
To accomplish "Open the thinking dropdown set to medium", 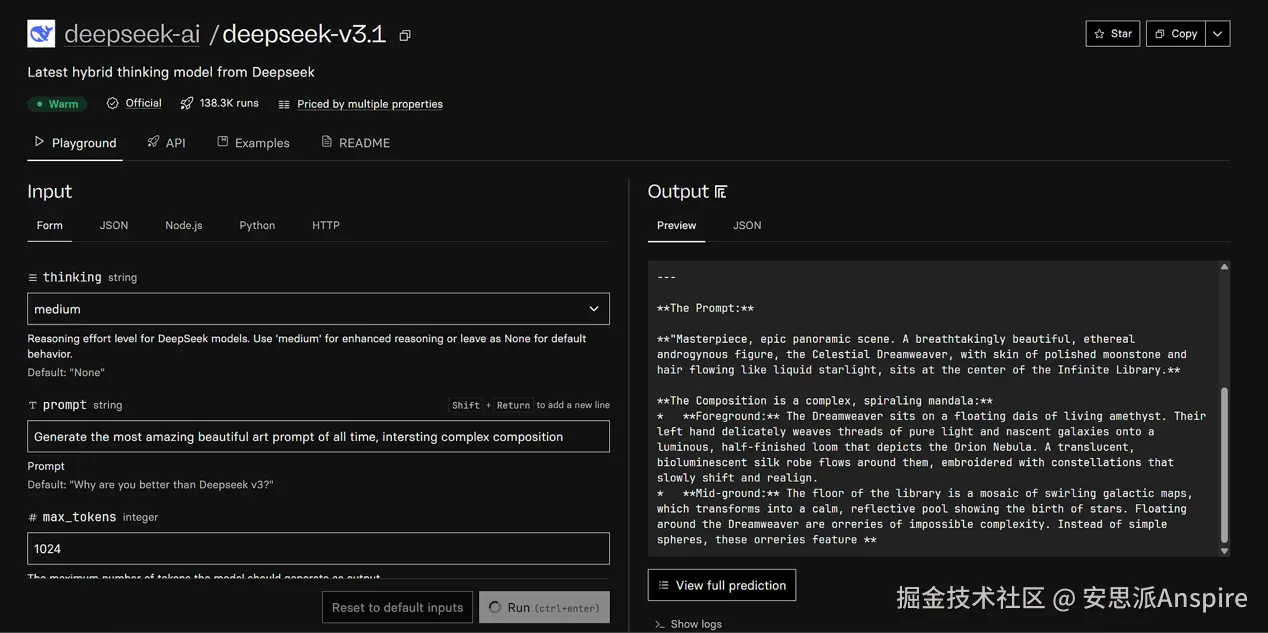I will (318, 309).
